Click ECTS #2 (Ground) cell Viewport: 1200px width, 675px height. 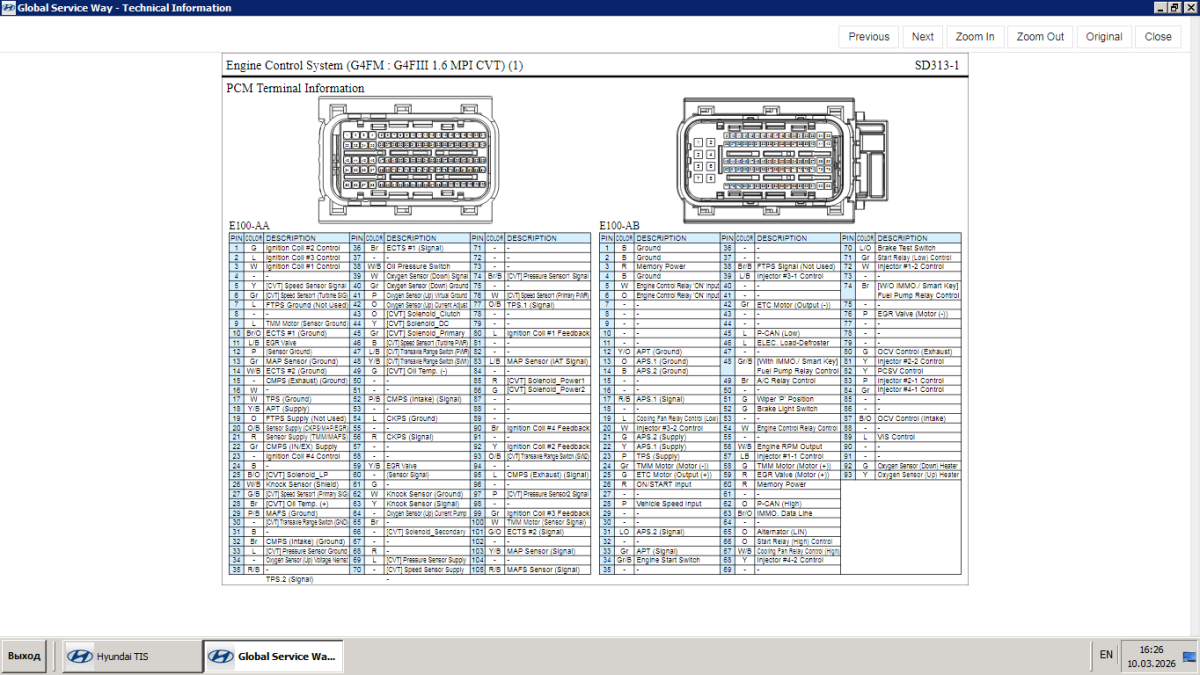tap(306, 371)
